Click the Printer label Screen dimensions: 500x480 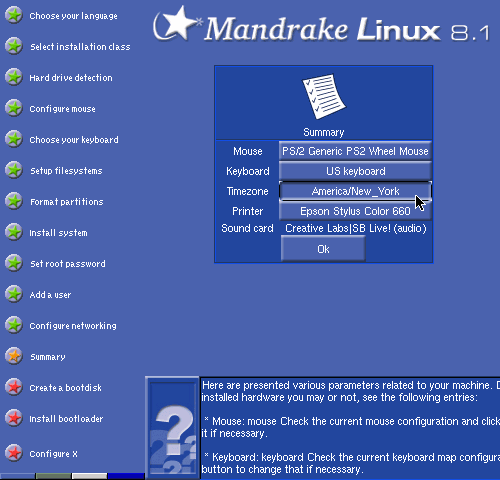(247, 211)
